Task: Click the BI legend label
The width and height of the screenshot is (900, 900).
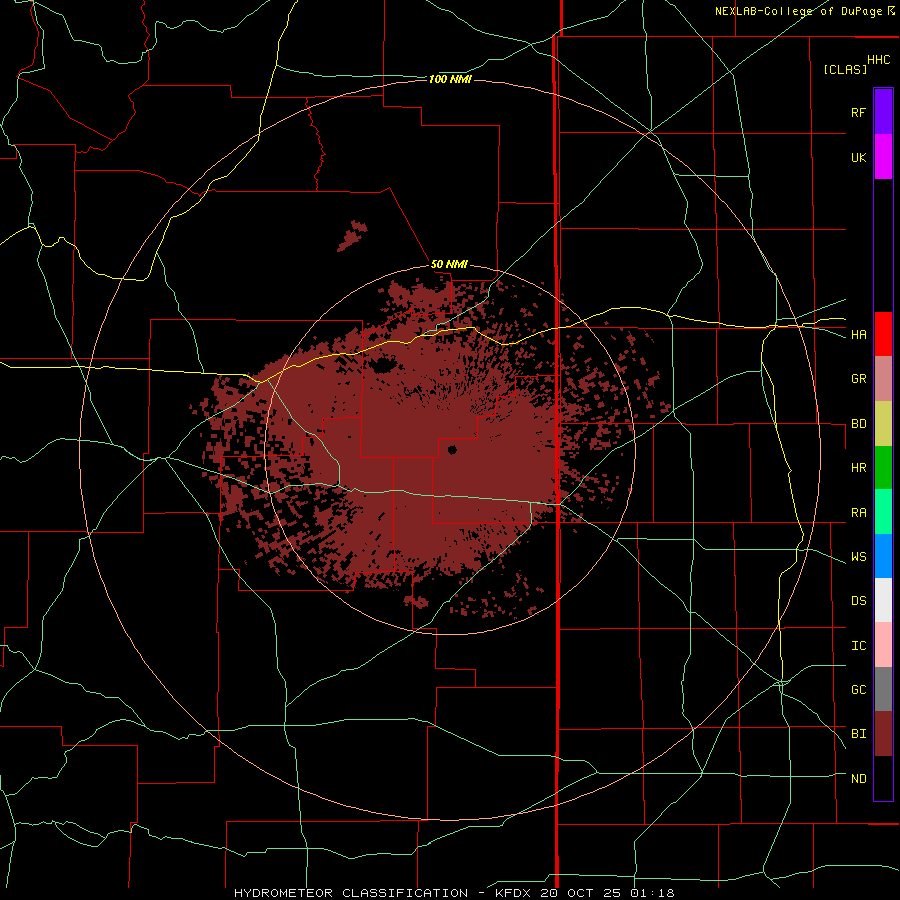Action: [x=858, y=734]
